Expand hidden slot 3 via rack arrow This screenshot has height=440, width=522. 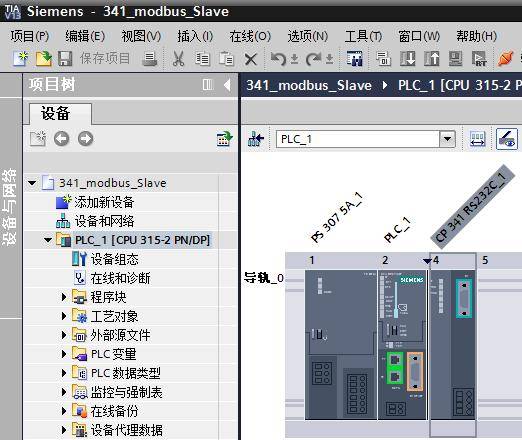[x=427, y=261]
